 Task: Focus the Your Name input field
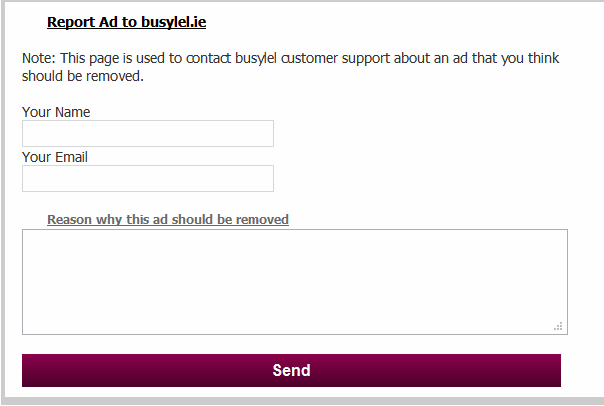click(x=148, y=134)
